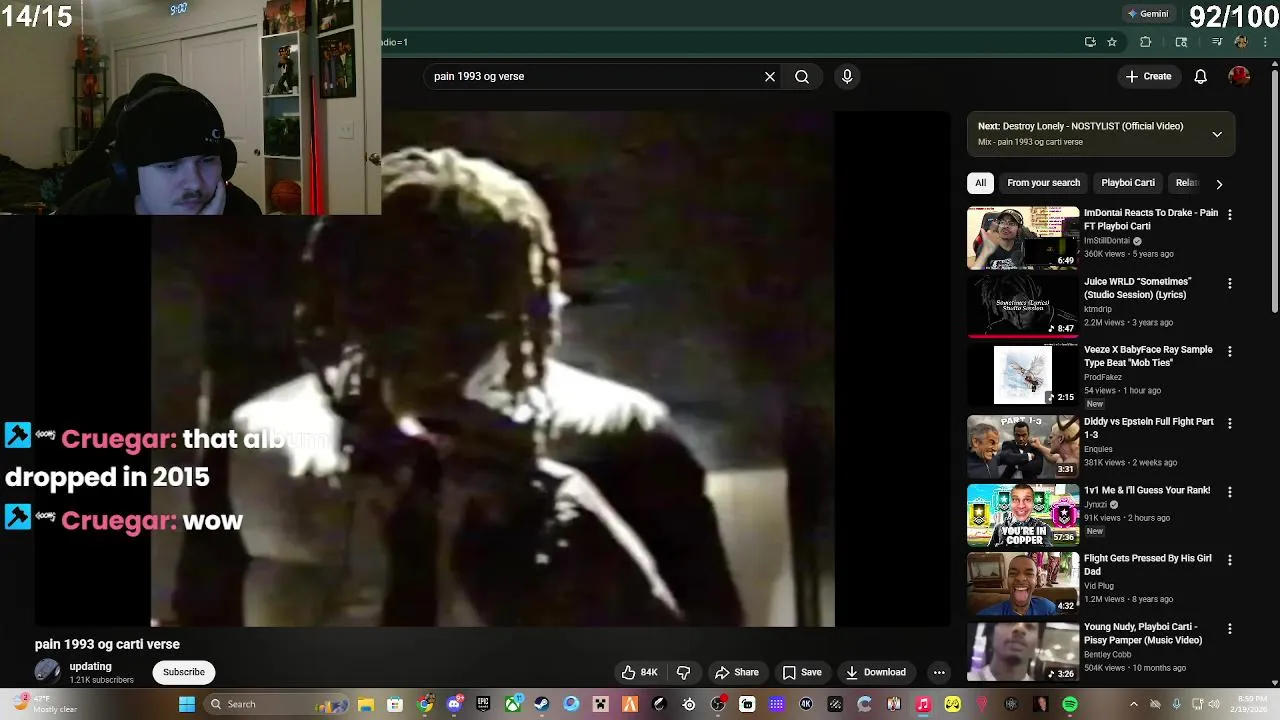The width and height of the screenshot is (1280, 720).
Task: Expand the Mix playlist panel chevron
Action: click(1217, 134)
